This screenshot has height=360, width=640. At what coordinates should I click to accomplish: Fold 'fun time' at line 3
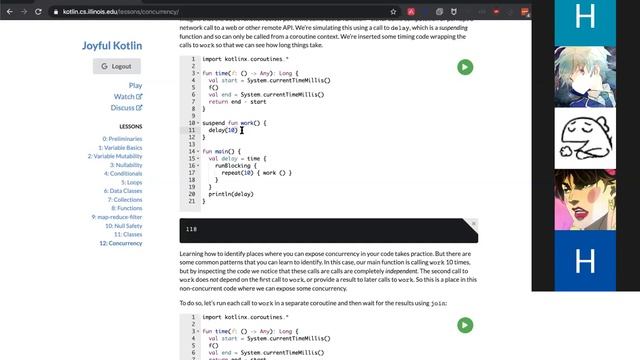[x=198, y=73]
